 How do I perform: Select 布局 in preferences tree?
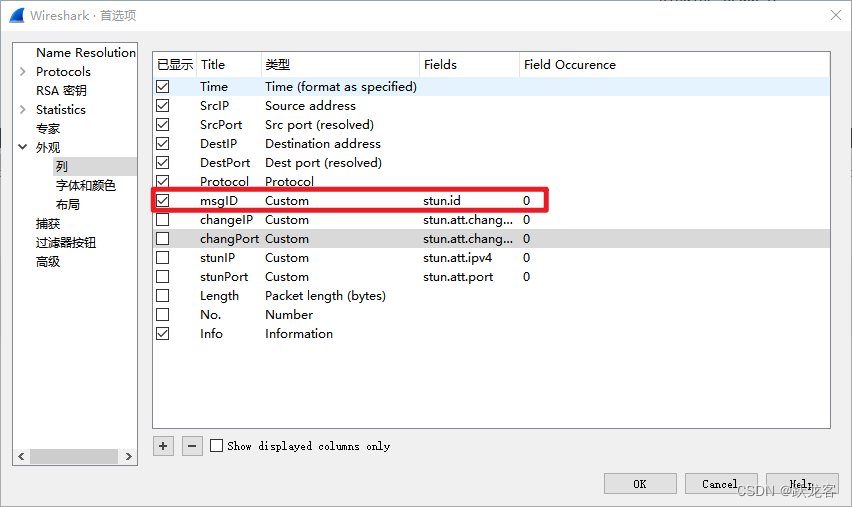pos(68,204)
